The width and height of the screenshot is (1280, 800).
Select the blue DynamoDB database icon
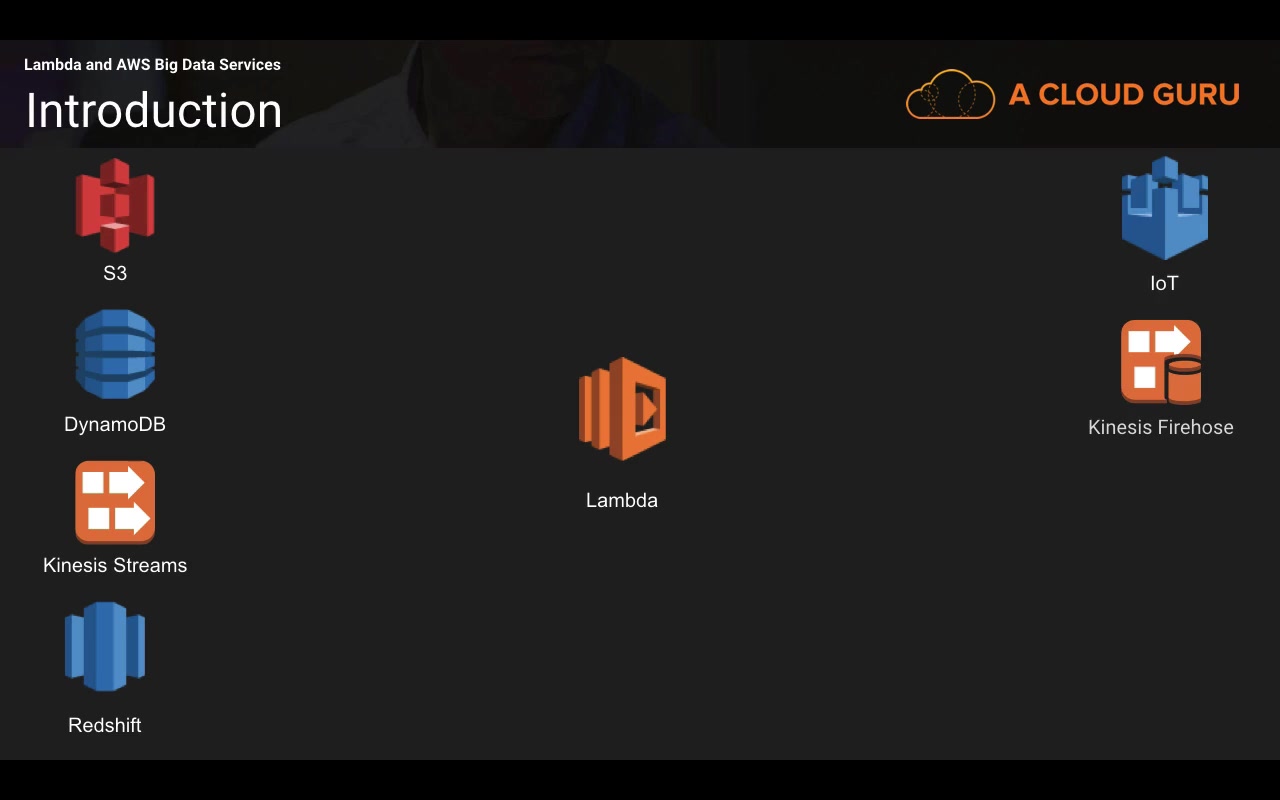(115, 354)
